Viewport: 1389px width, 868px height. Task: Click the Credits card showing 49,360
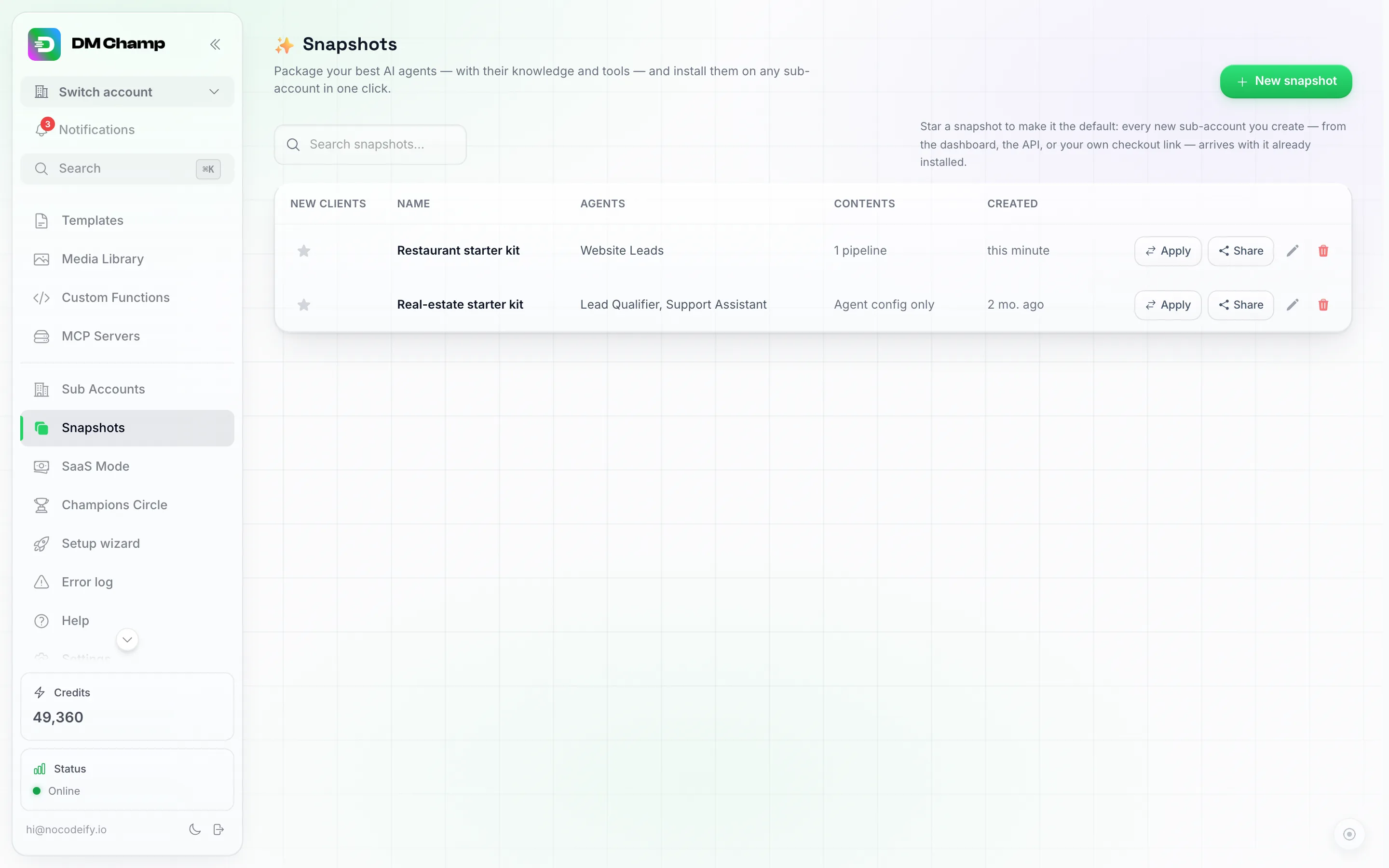127,706
